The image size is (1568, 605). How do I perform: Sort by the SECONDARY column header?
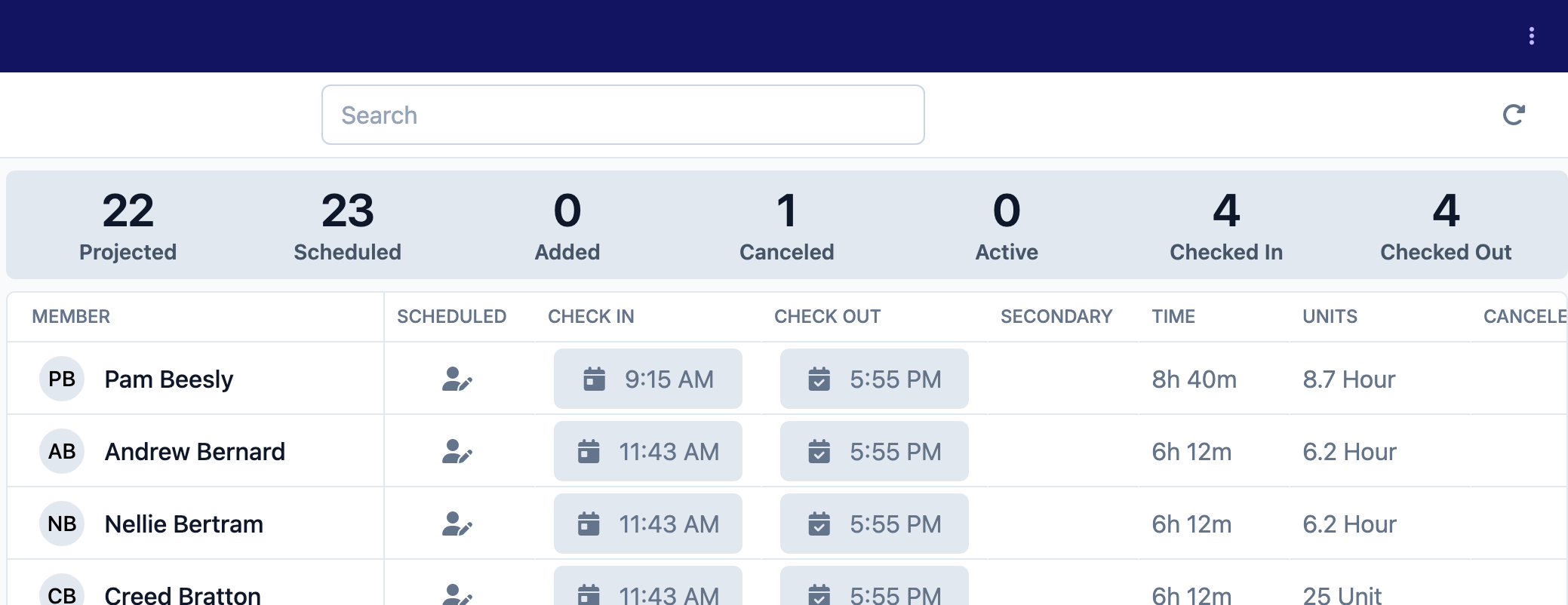point(1056,316)
